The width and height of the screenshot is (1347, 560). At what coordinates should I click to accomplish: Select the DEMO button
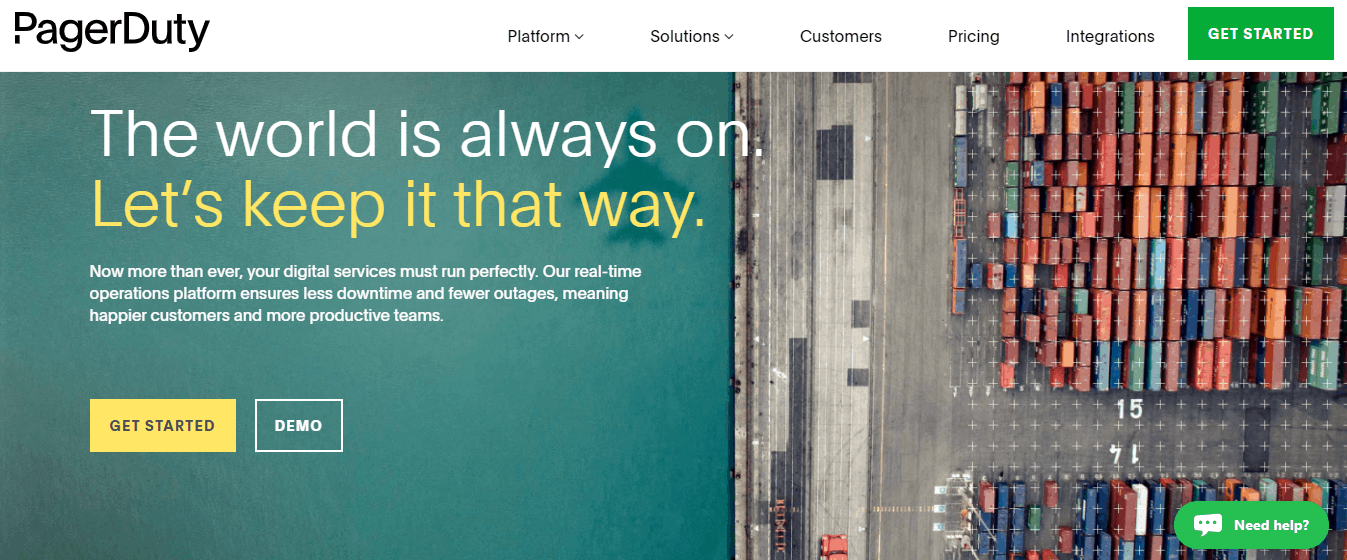coord(299,425)
